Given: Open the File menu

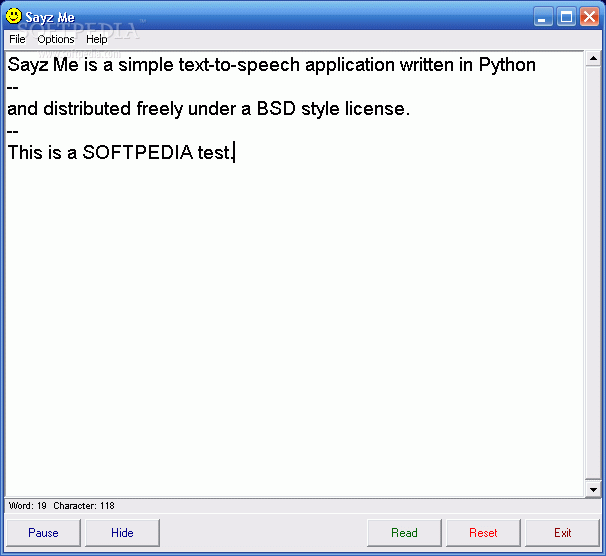Looking at the screenshot, I should click(17, 39).
